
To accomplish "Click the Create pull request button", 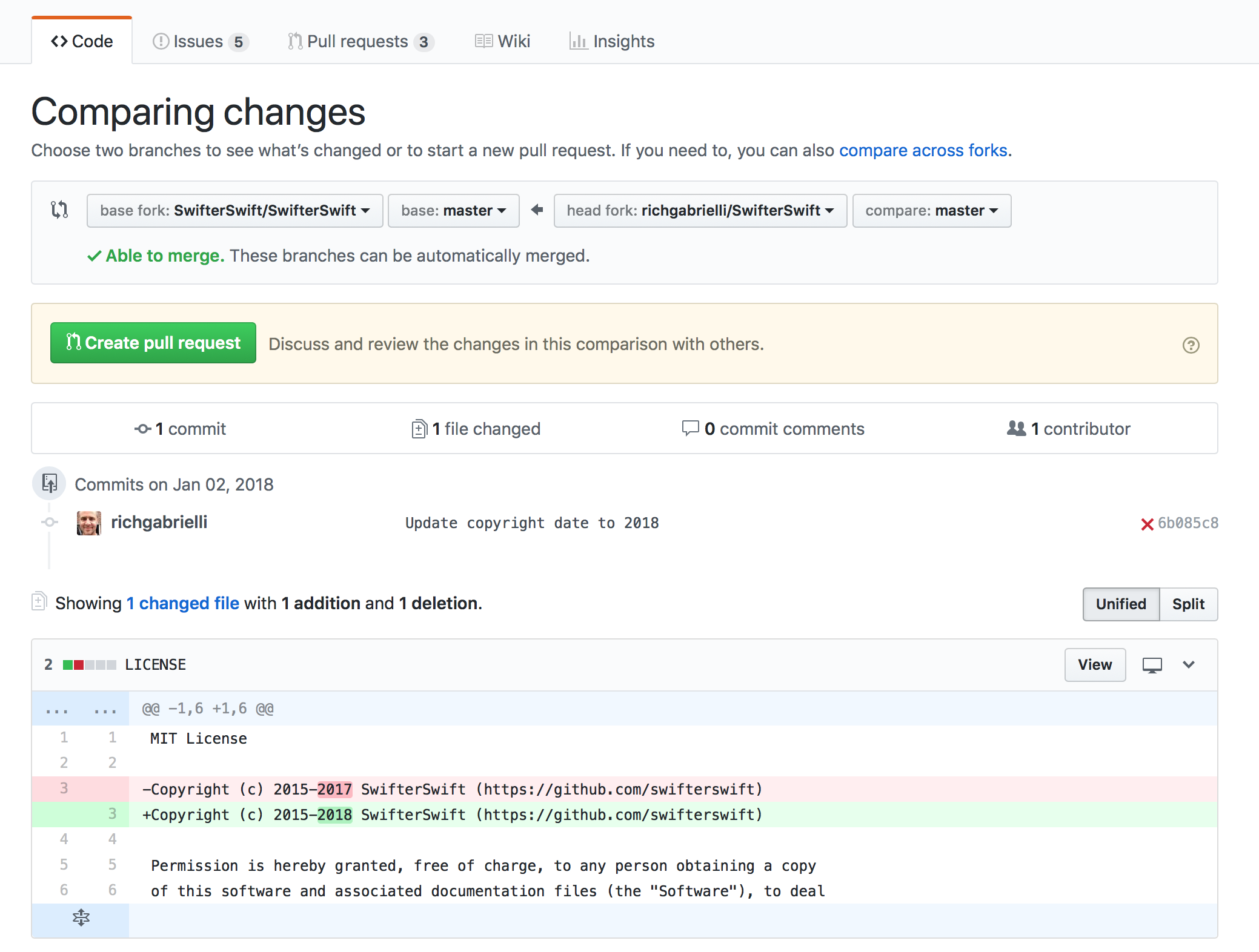I will coord(153,343).
